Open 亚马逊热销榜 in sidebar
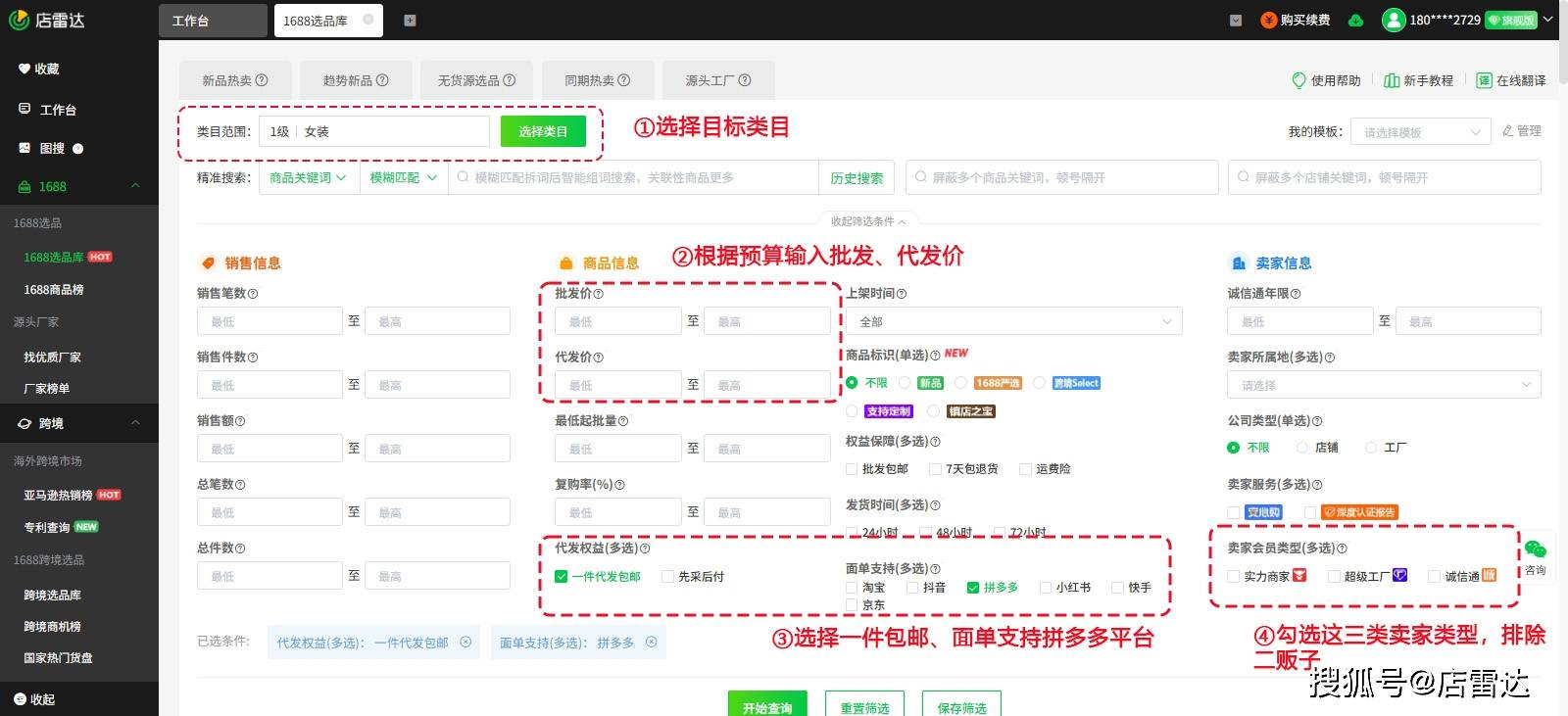 click(x=58, y=496)
